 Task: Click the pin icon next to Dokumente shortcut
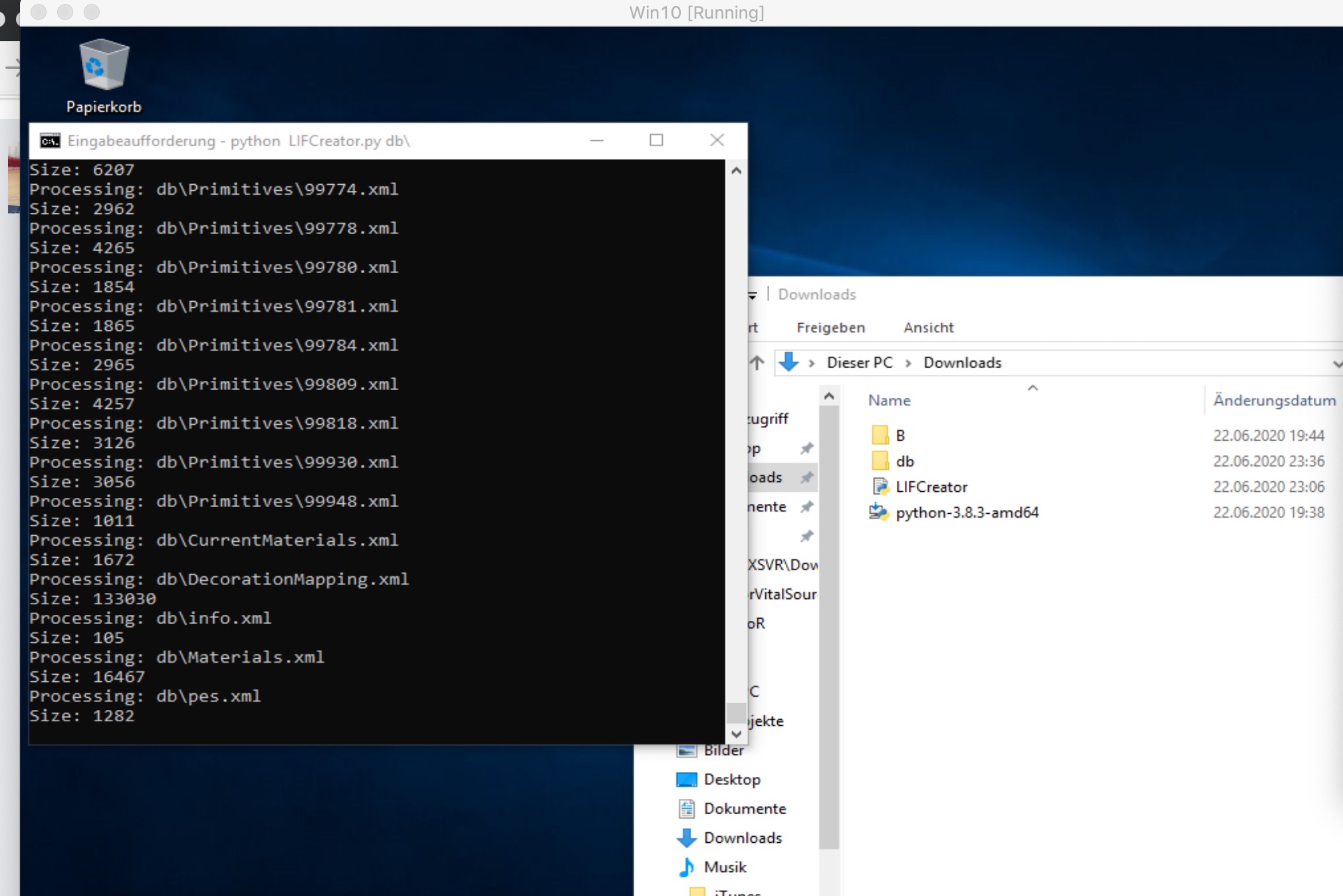click(806, 507)
